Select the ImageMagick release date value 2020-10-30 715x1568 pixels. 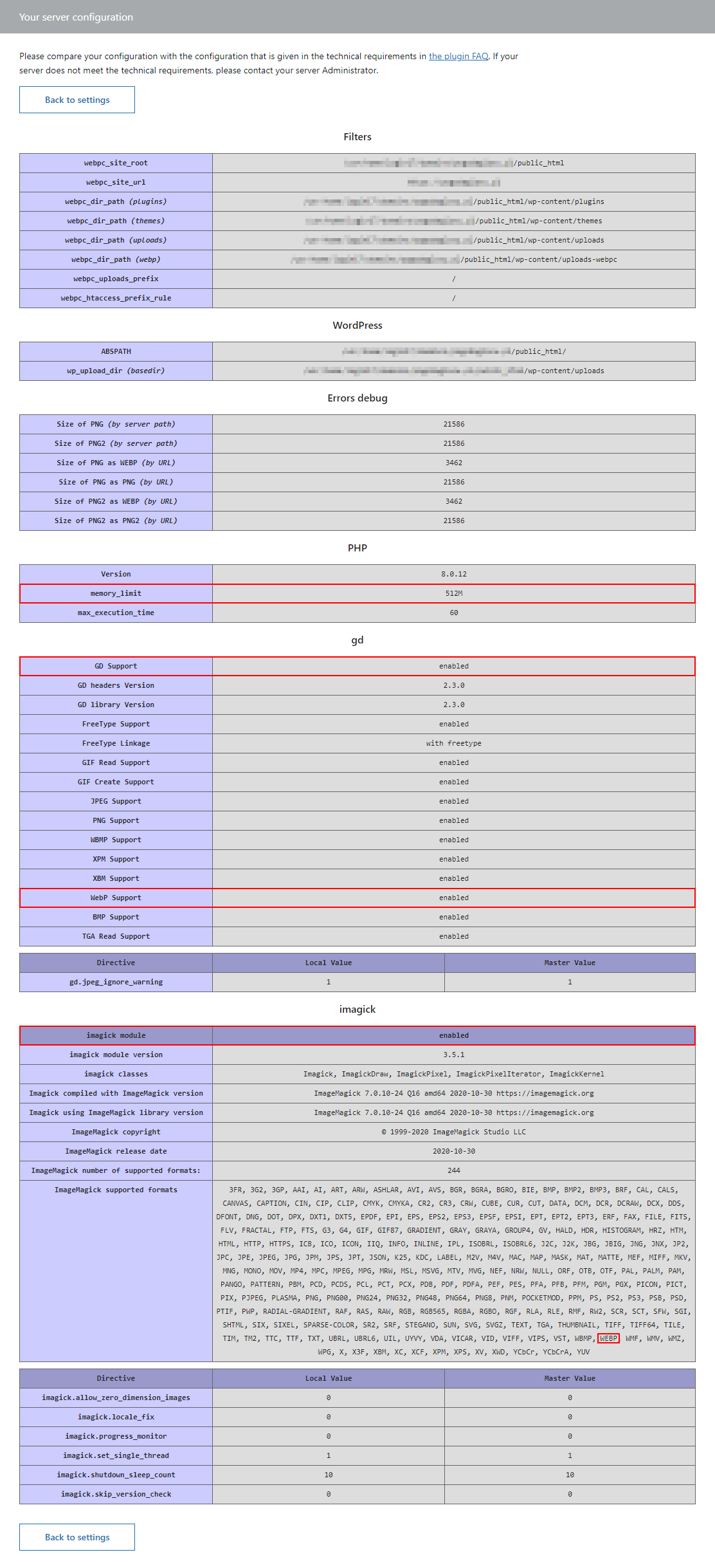[453, 1152]
